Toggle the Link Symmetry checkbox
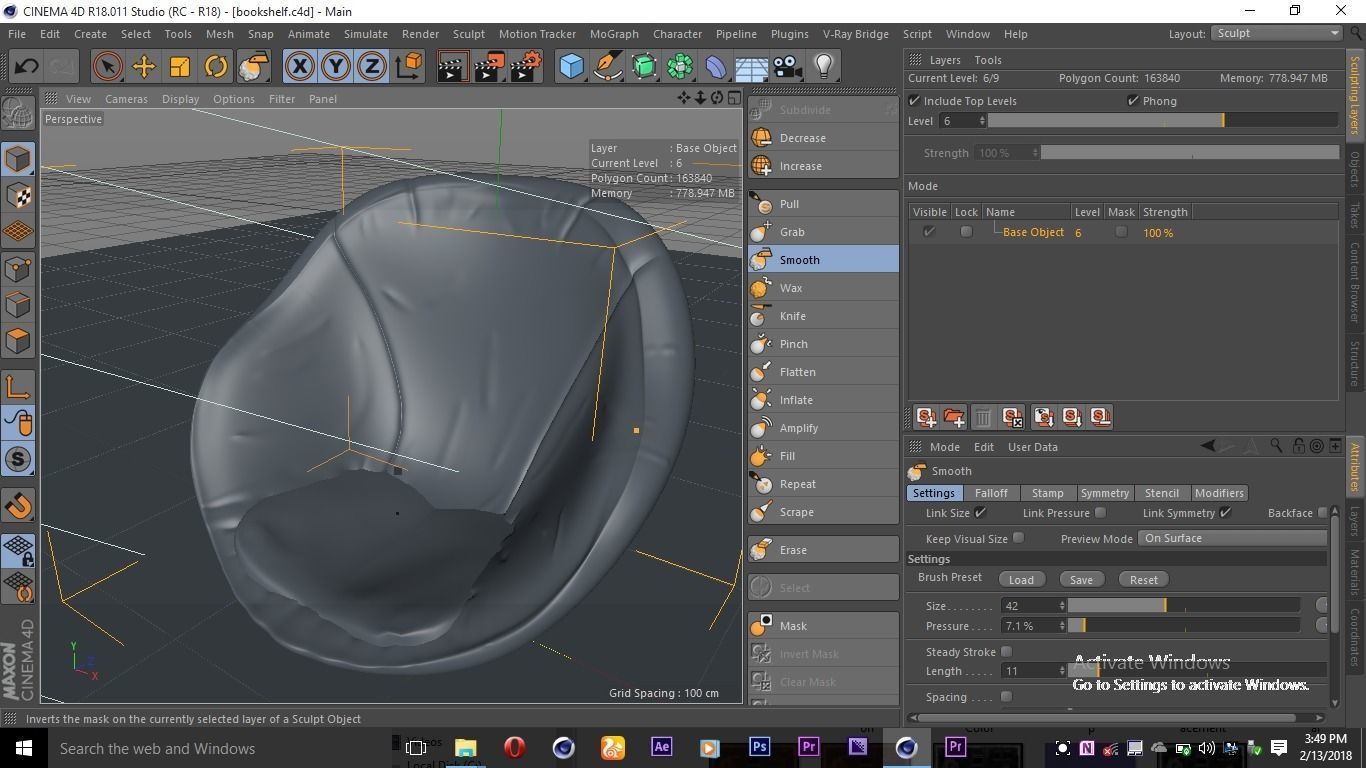 (1225, 513)
